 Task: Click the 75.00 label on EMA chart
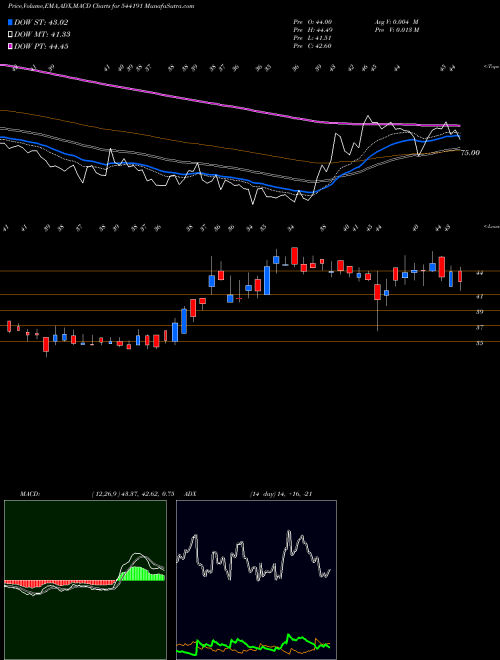[470, 153]
